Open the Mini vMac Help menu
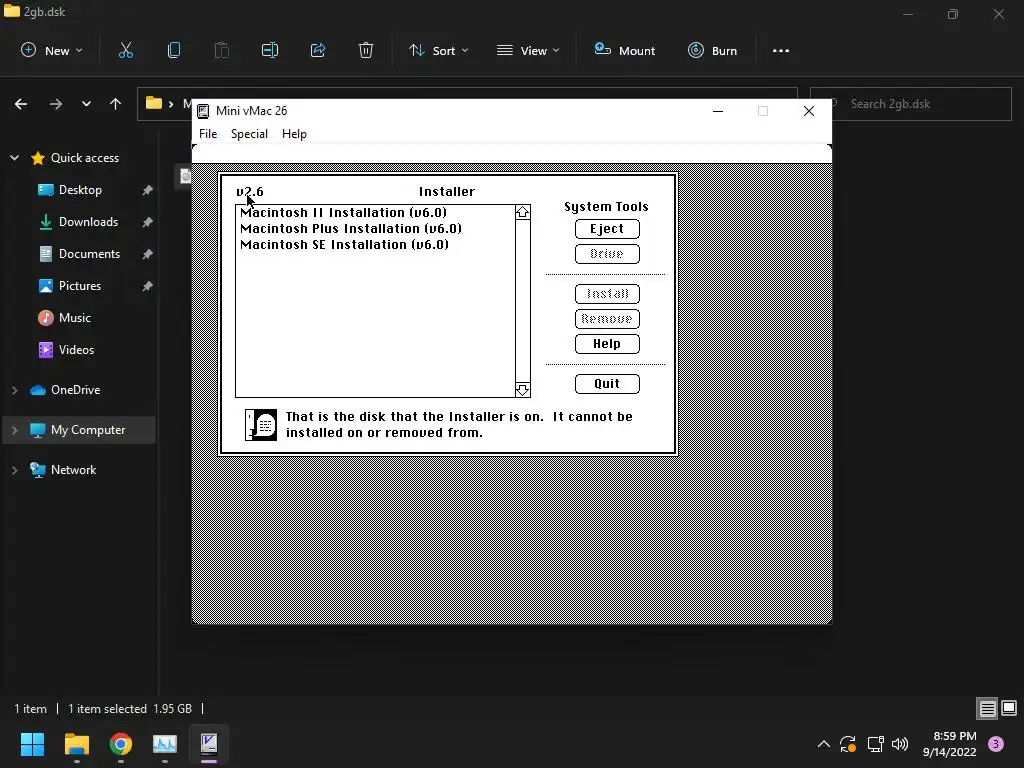The width and height of the screenshot is (1024, 768). (x=294, y=133)
